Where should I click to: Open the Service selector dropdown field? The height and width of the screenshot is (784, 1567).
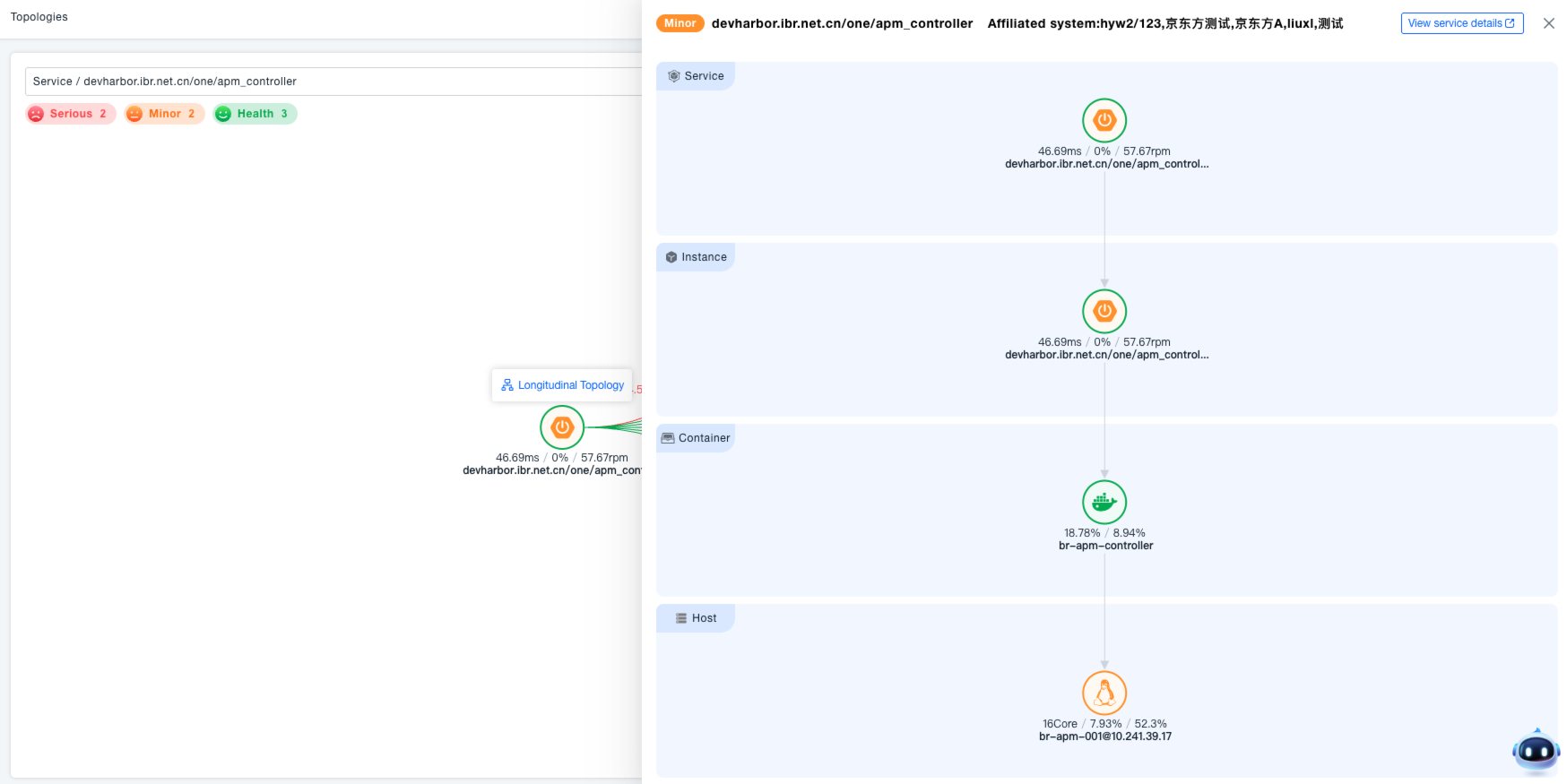(x=332, y=82)
